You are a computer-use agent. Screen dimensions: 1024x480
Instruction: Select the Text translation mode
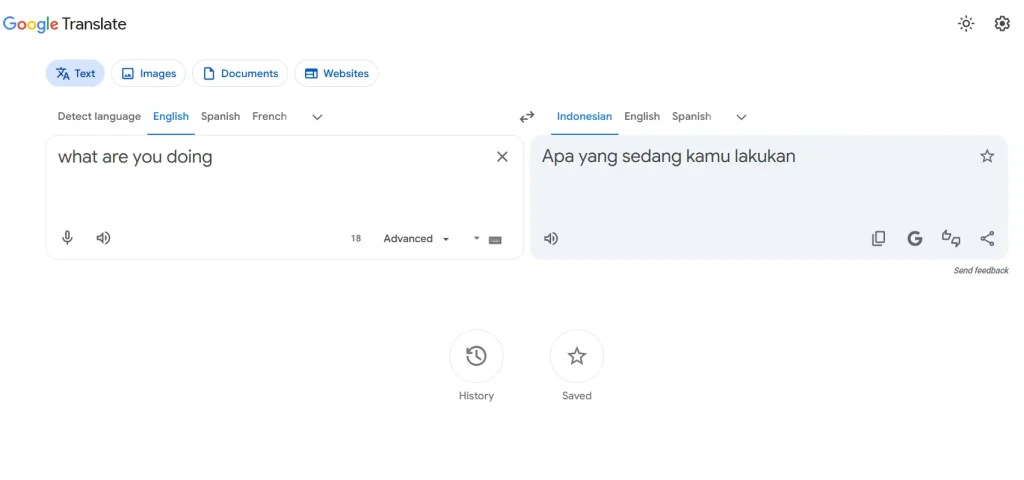(x=75, y=73)
